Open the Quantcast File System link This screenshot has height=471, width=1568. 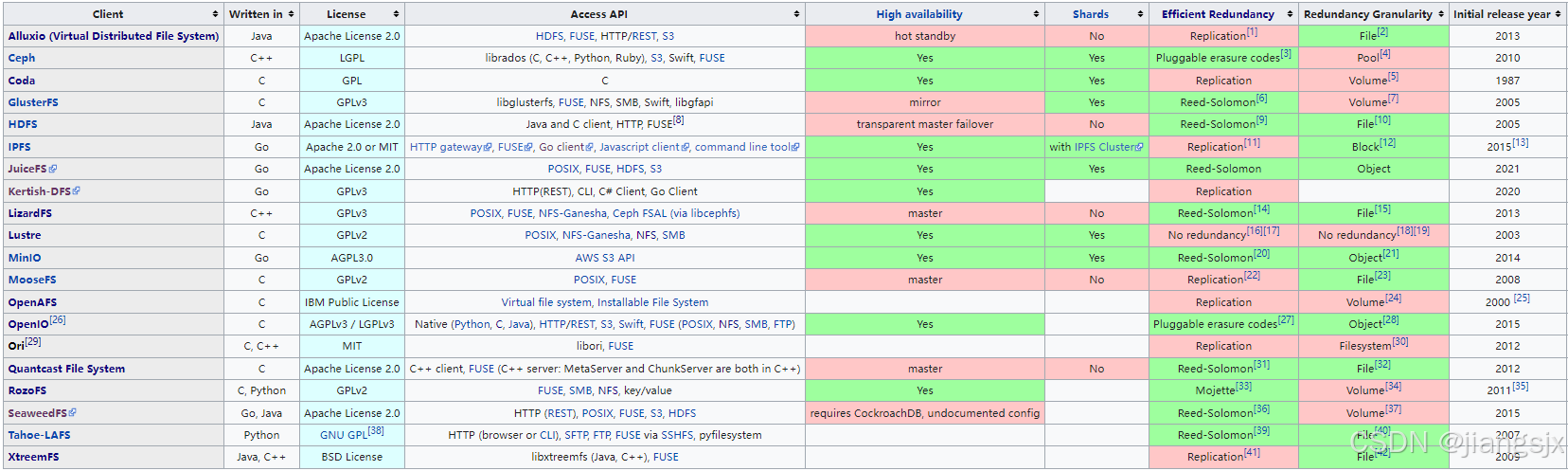[x=66, y=369]
